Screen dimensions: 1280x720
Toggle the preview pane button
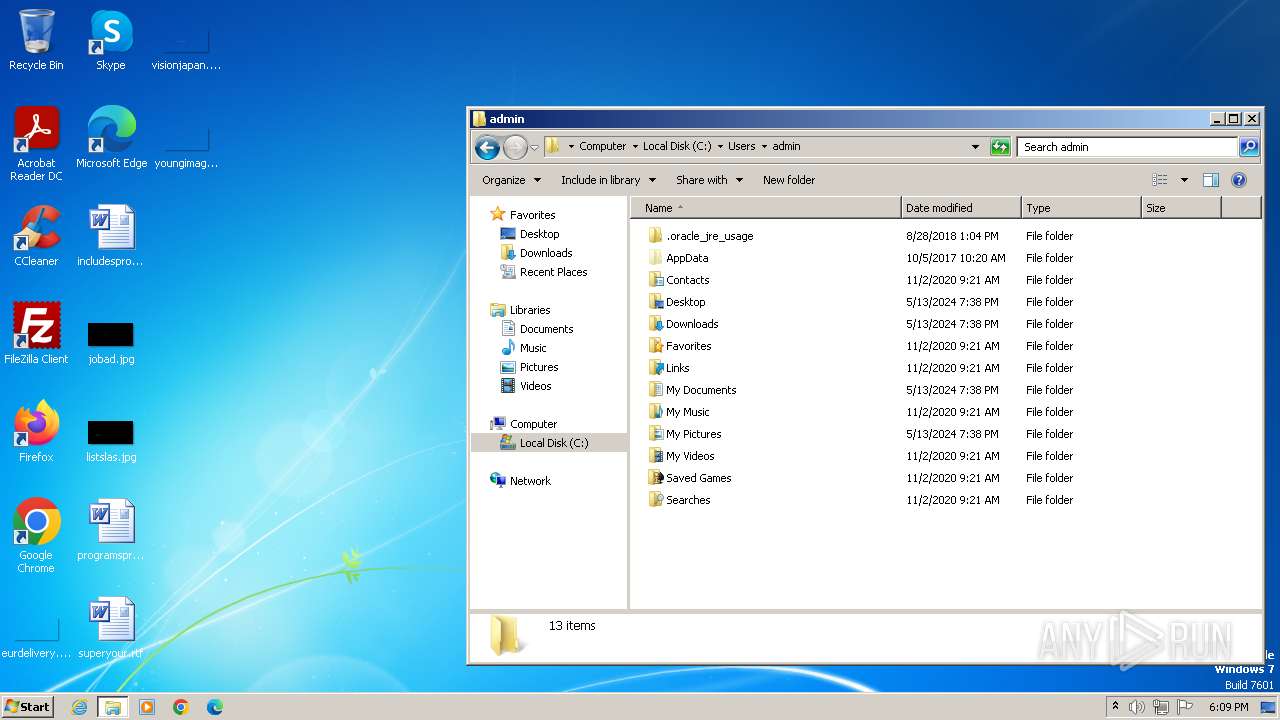click(x=1211, y=180)
